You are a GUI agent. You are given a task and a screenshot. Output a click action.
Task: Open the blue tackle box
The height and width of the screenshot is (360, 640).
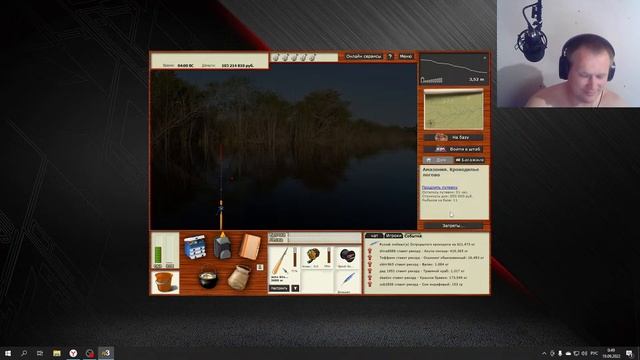[195, 247]
